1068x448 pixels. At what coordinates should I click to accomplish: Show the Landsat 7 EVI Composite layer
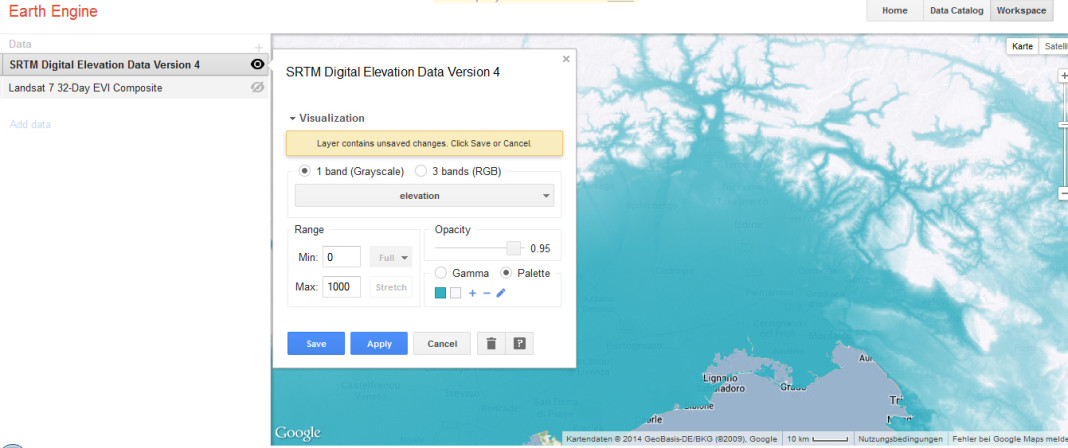257,87
